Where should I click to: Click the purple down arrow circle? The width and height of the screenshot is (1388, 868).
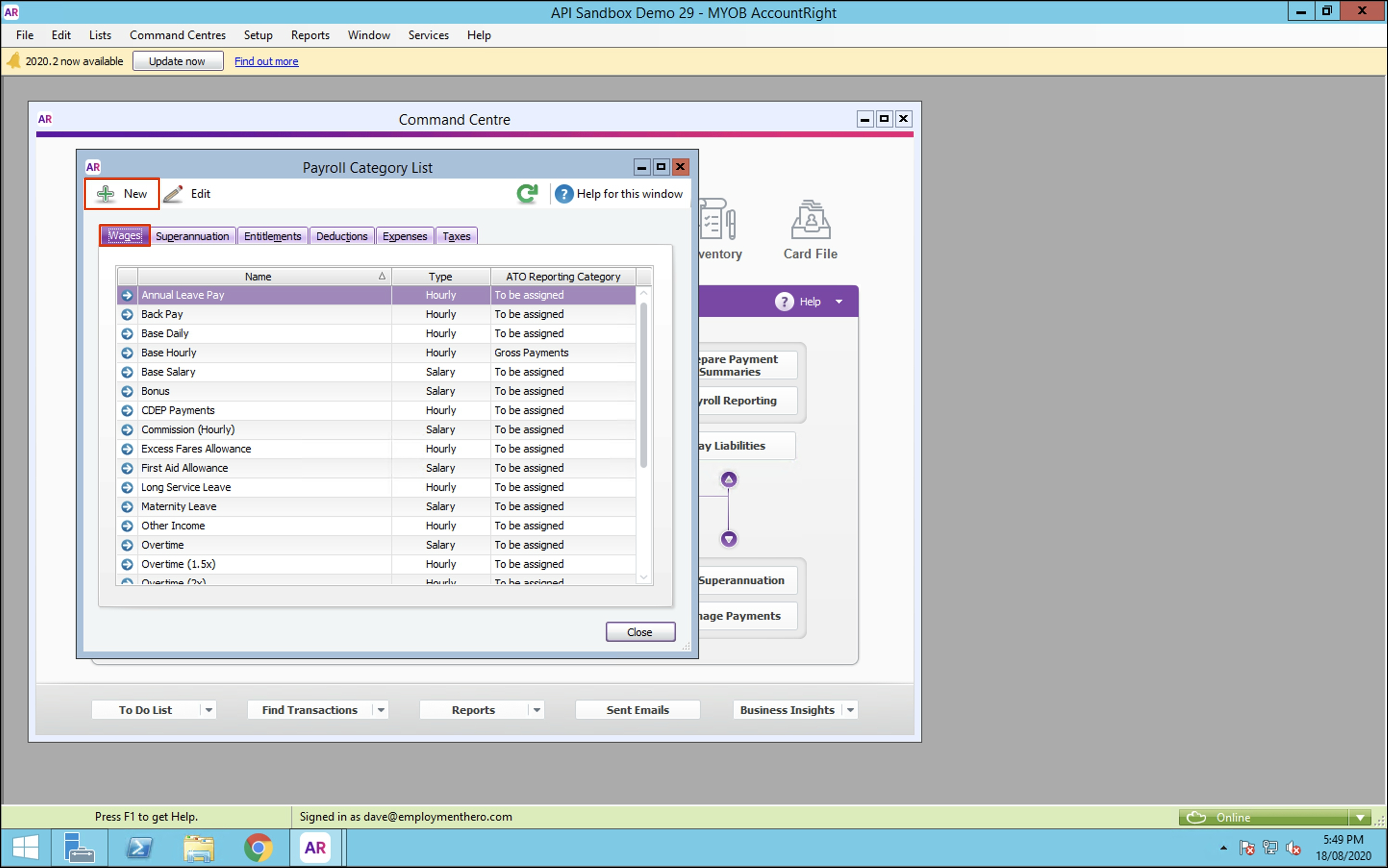728,539
